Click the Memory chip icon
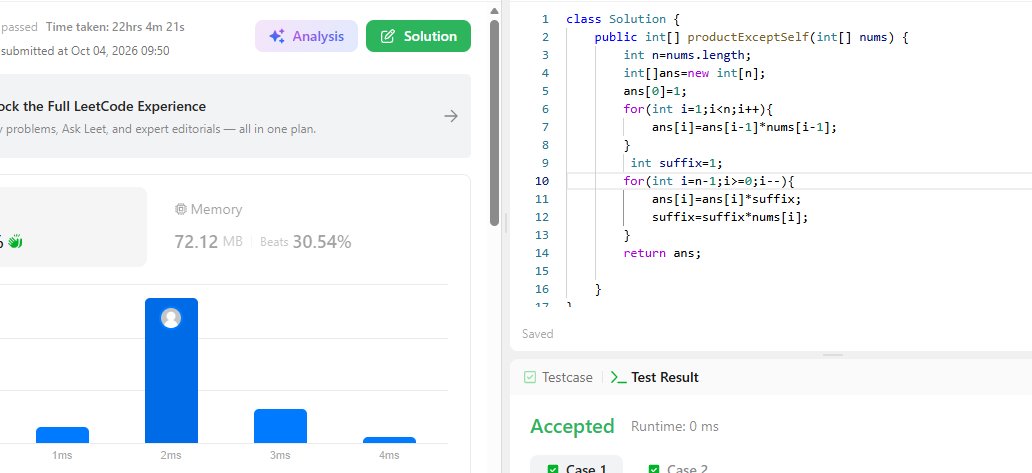Screen dimensions: 1032x473 point(180,209)
